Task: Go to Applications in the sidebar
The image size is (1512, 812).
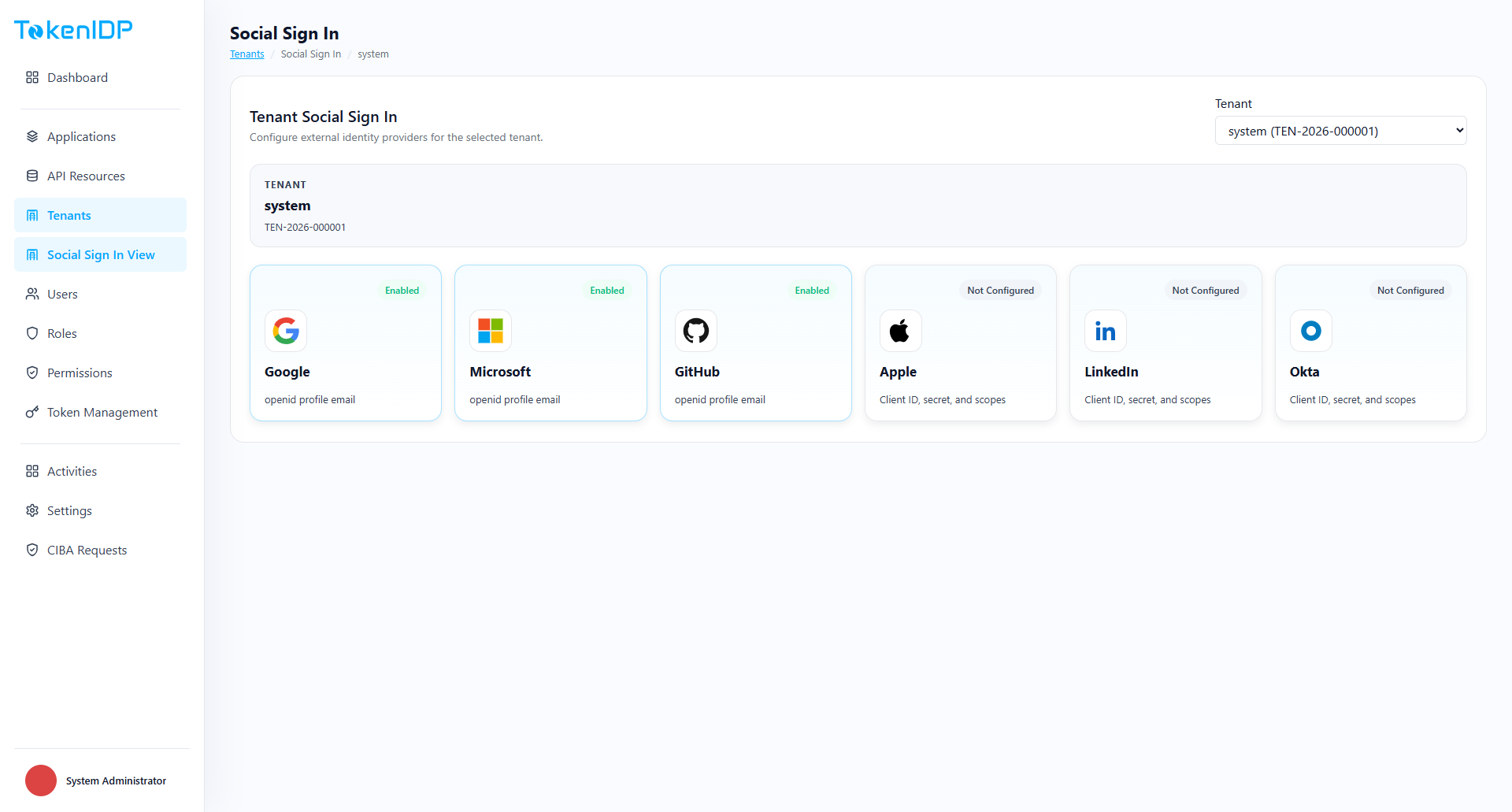Action: 100,136
